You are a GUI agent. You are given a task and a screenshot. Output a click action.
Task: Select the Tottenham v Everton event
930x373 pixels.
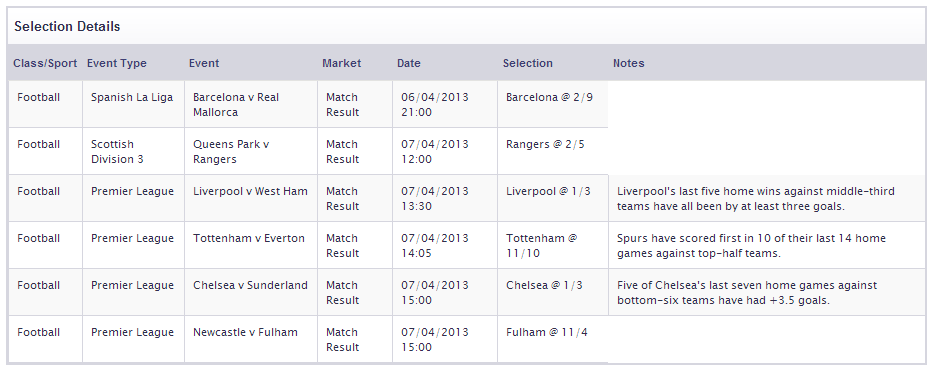(249, 238)
